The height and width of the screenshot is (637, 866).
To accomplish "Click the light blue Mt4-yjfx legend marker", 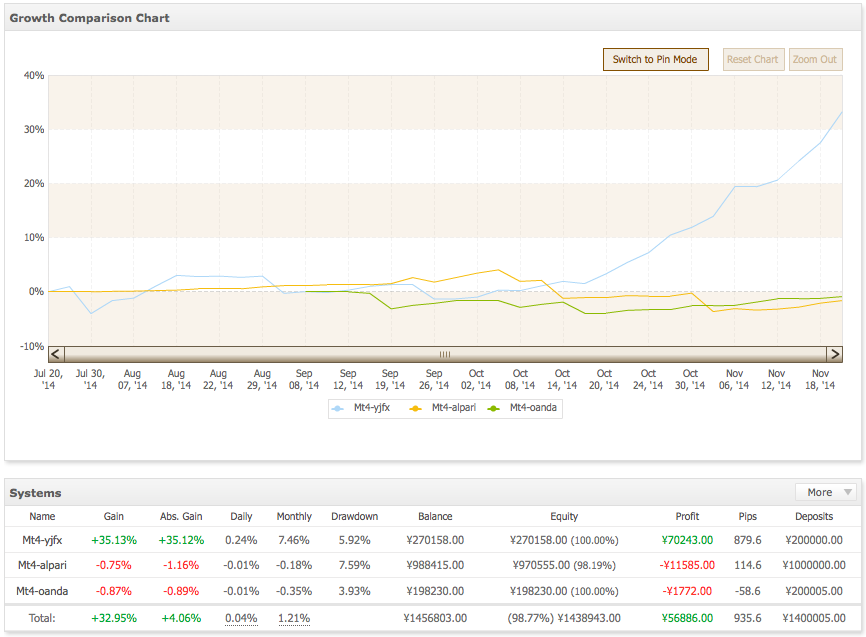I will pos(337,408).
